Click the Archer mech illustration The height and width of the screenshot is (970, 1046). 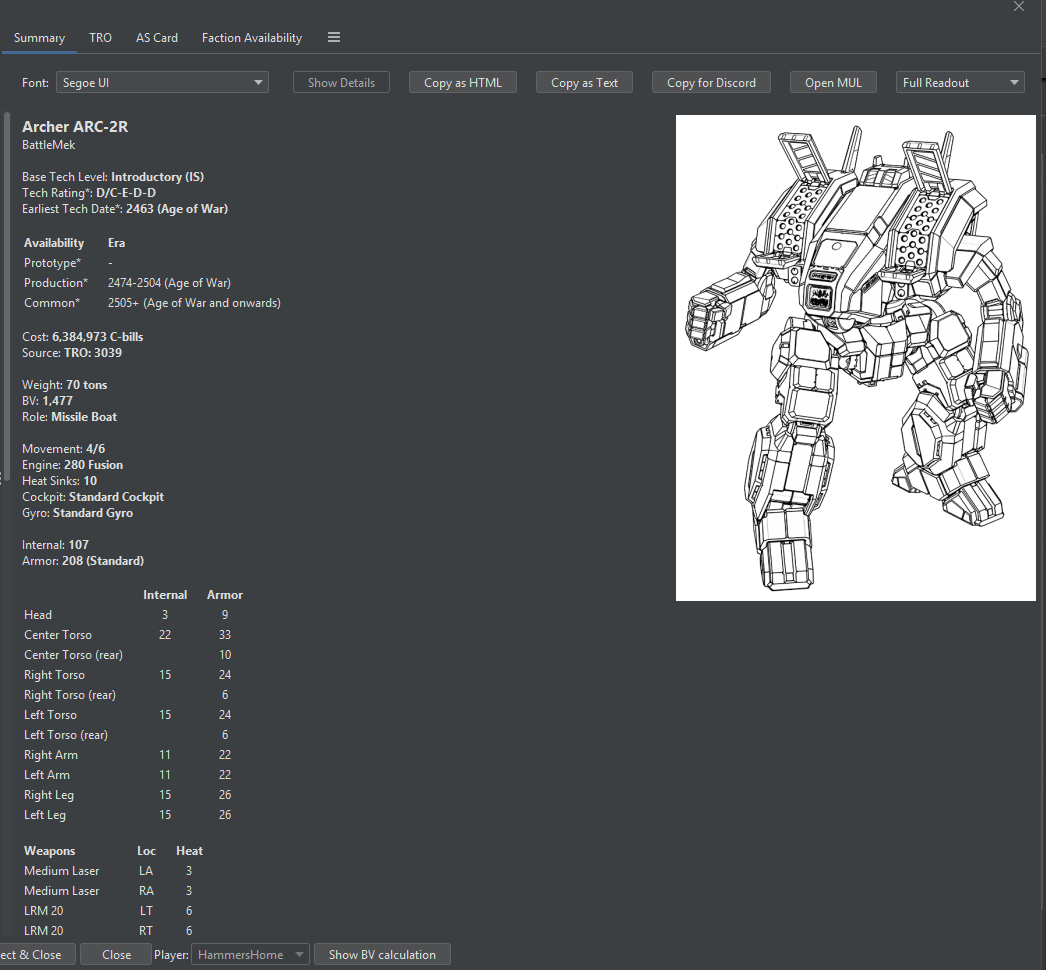point(856,358)
